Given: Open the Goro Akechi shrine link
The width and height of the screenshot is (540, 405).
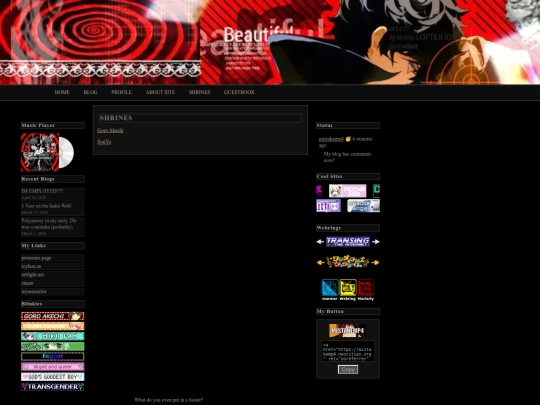Looking at the screenshot, I should pyautogui.click(x=110, y=130).
